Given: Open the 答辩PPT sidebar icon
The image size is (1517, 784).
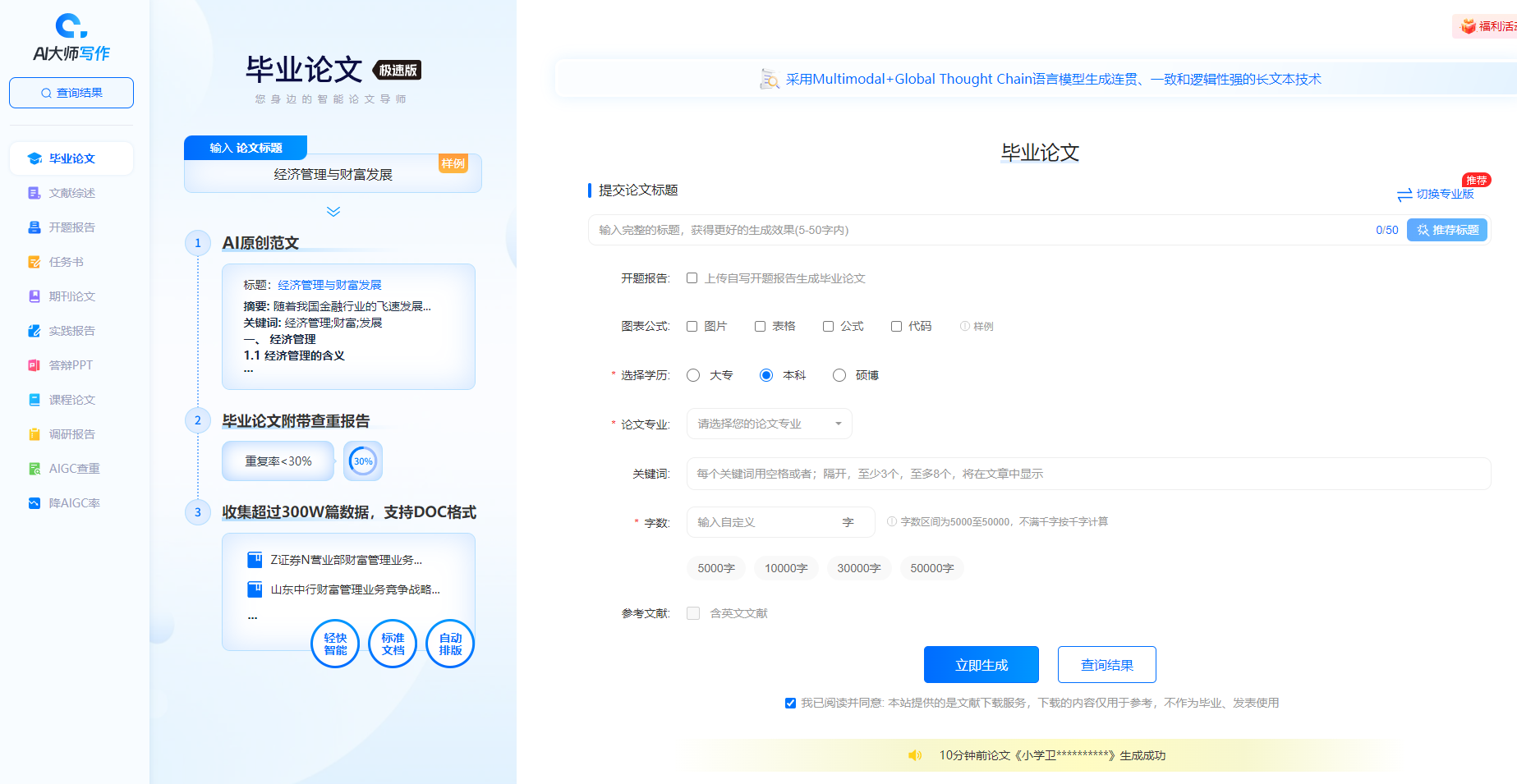Looking at the screenshot, I should point(34,365).
